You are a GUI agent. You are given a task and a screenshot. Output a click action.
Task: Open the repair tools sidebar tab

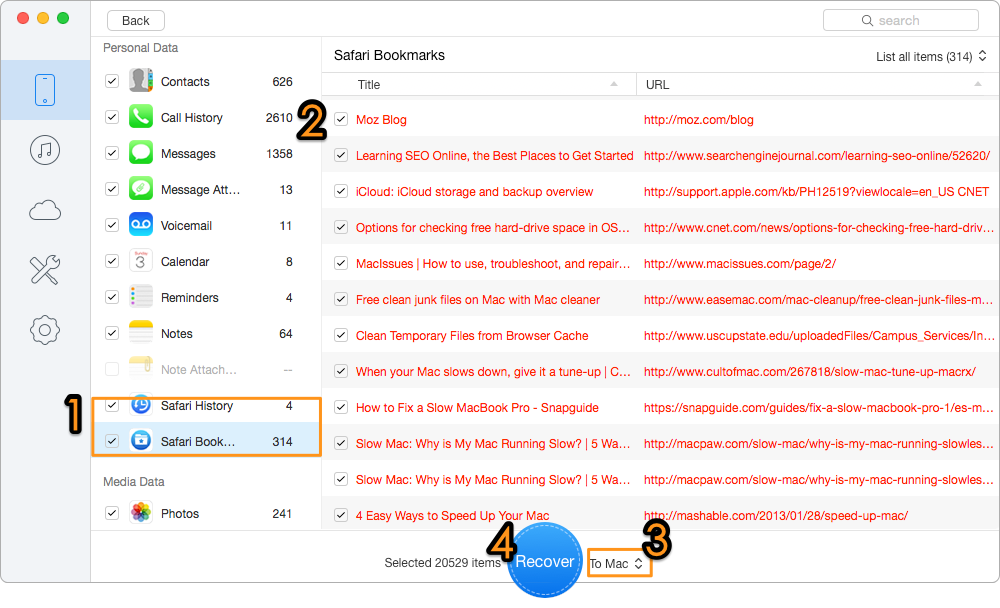click(45, 270)
